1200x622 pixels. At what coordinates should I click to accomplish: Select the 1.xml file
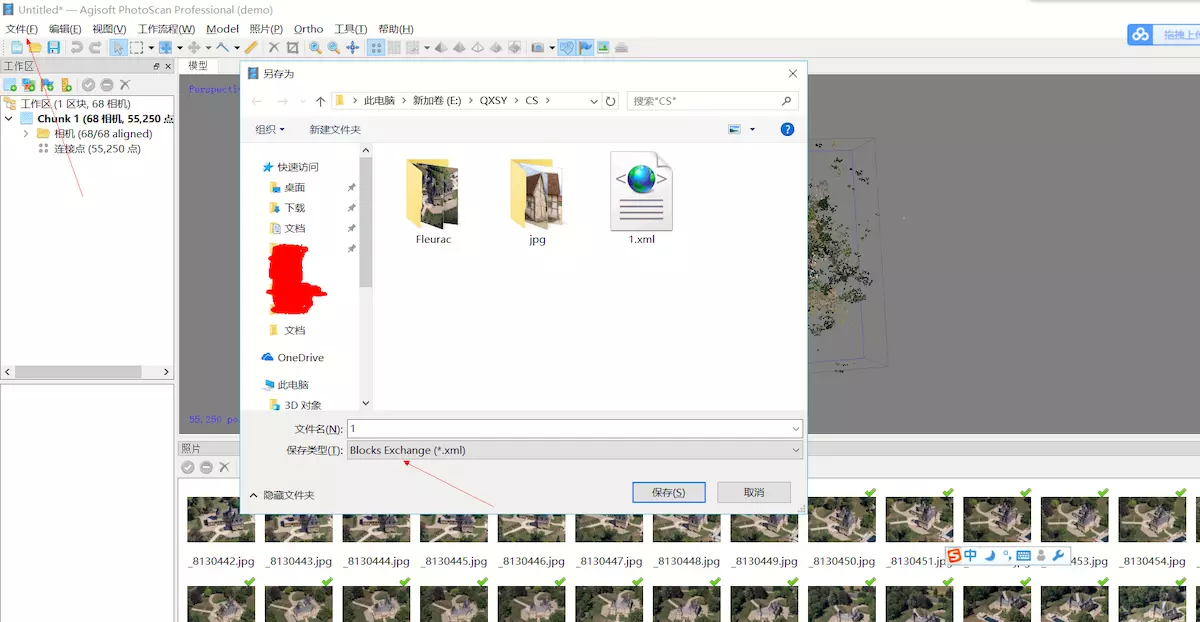click(x=641, y=200)
